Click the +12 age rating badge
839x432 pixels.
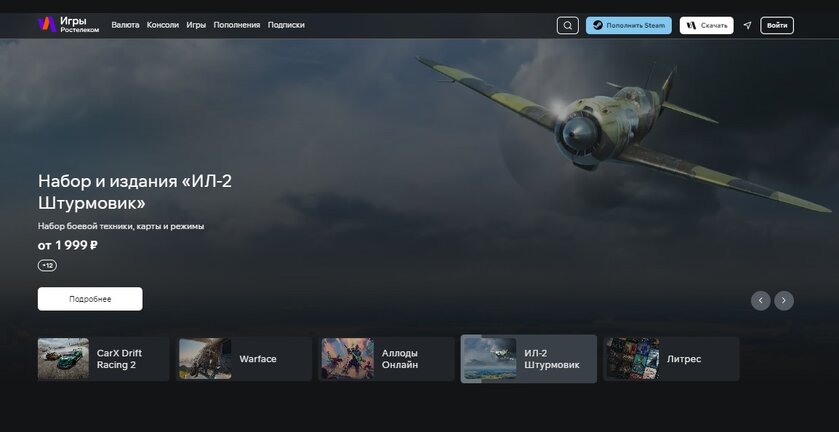[x=47, y=266]
